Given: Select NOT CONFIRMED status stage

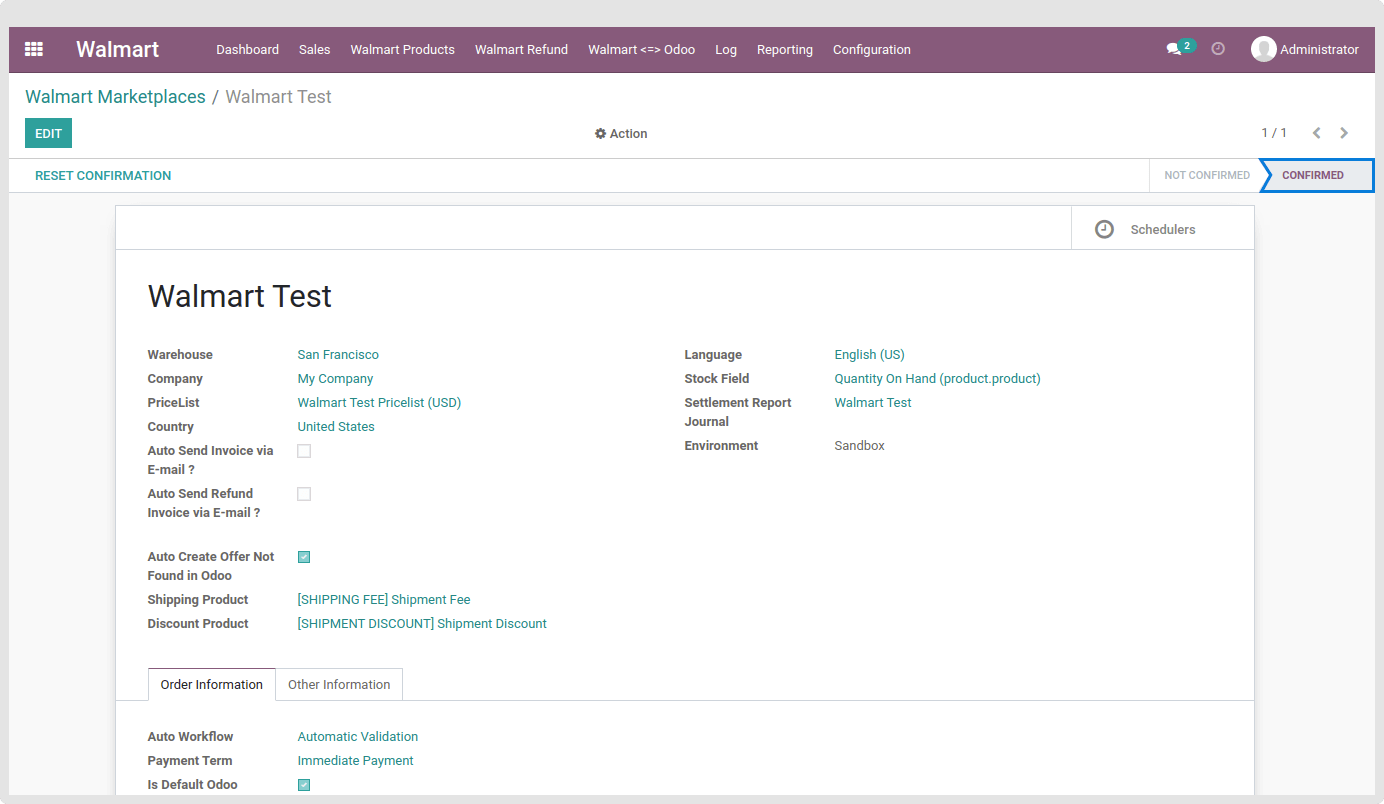Looking at the screenshot, I should click(x=1206, y=175).
